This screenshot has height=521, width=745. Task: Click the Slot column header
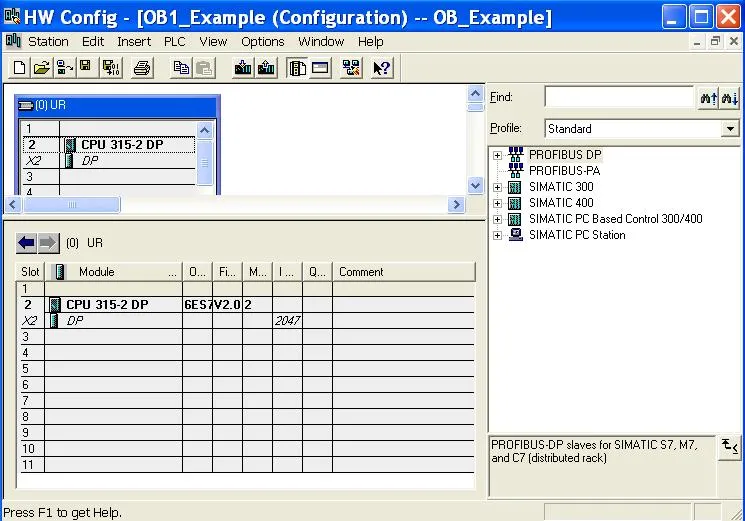(x=30, y=272)
